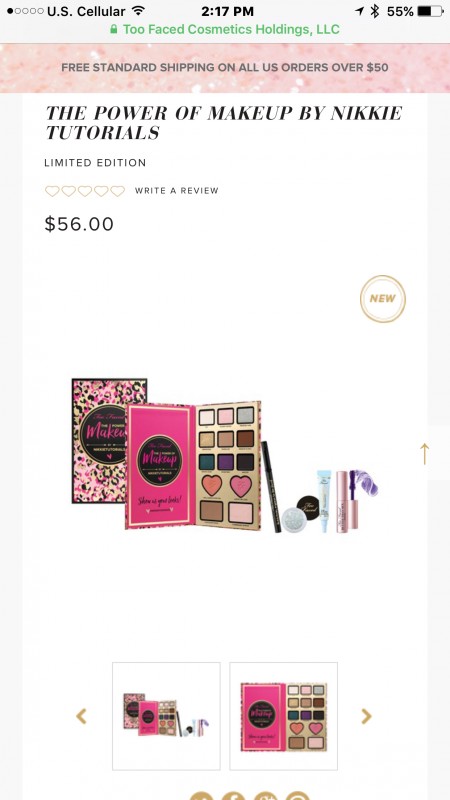The image size is (450, 800).
Task: Tap the gold NEW badge
Action: (x=383, y=299)
